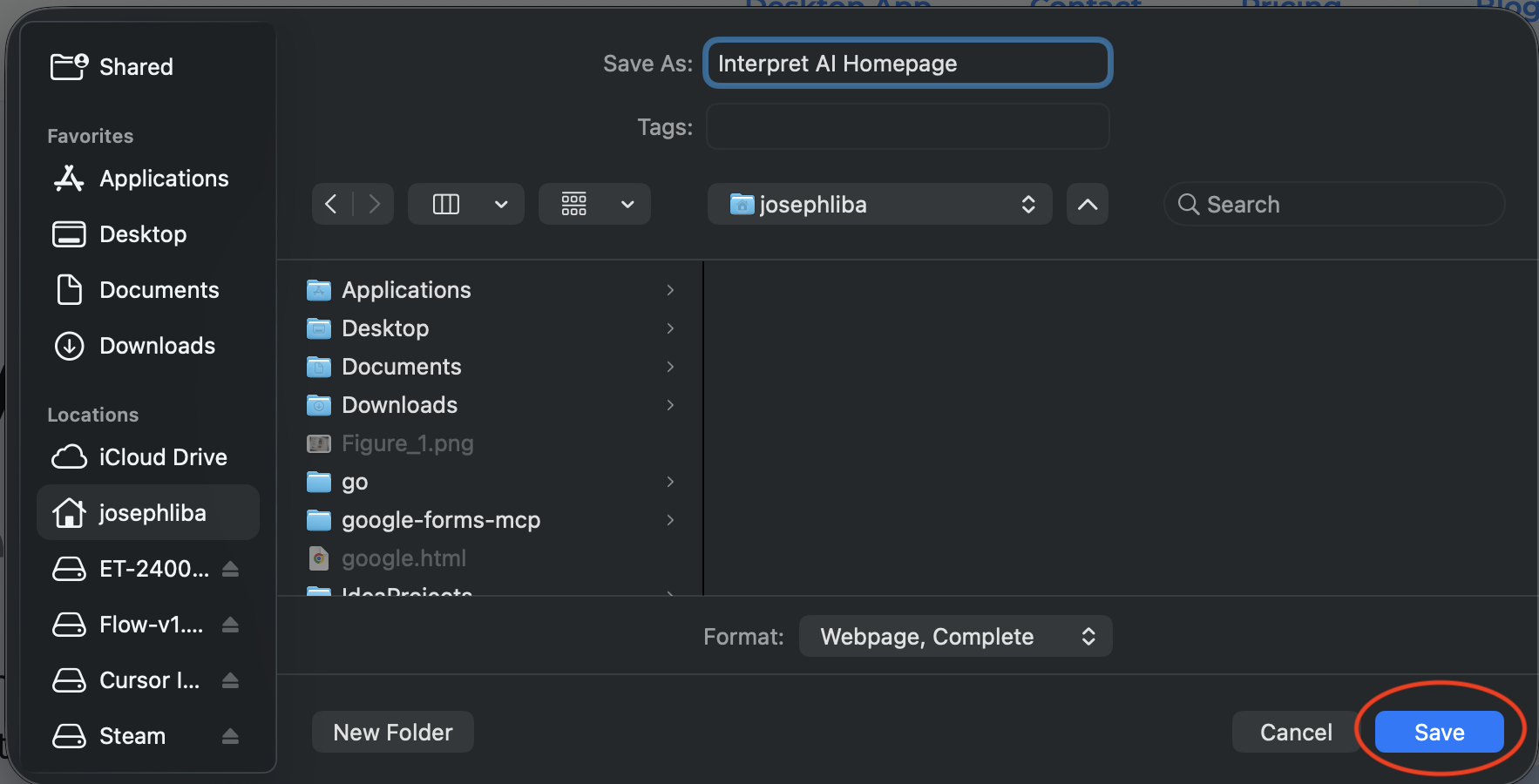
Task: Select the Downloads folder name in file list
Action: [x=399, y=405]
